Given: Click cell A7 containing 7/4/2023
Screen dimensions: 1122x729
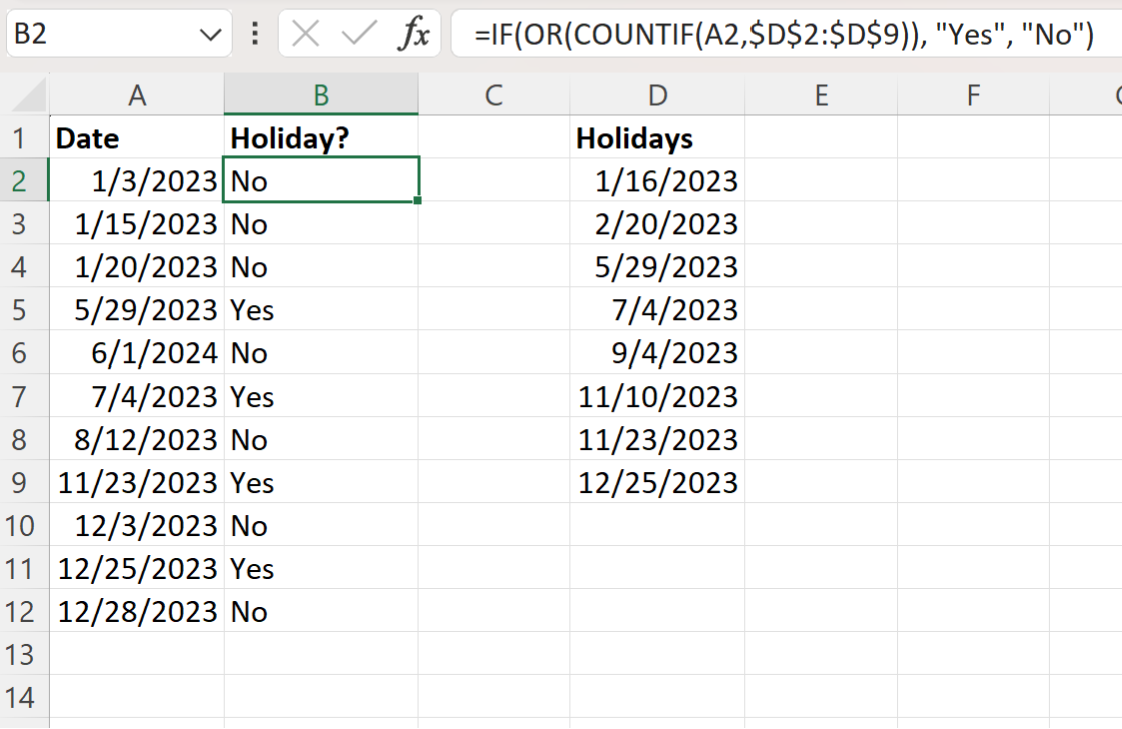Looking at the screenshot, I should tap(137, 396).
